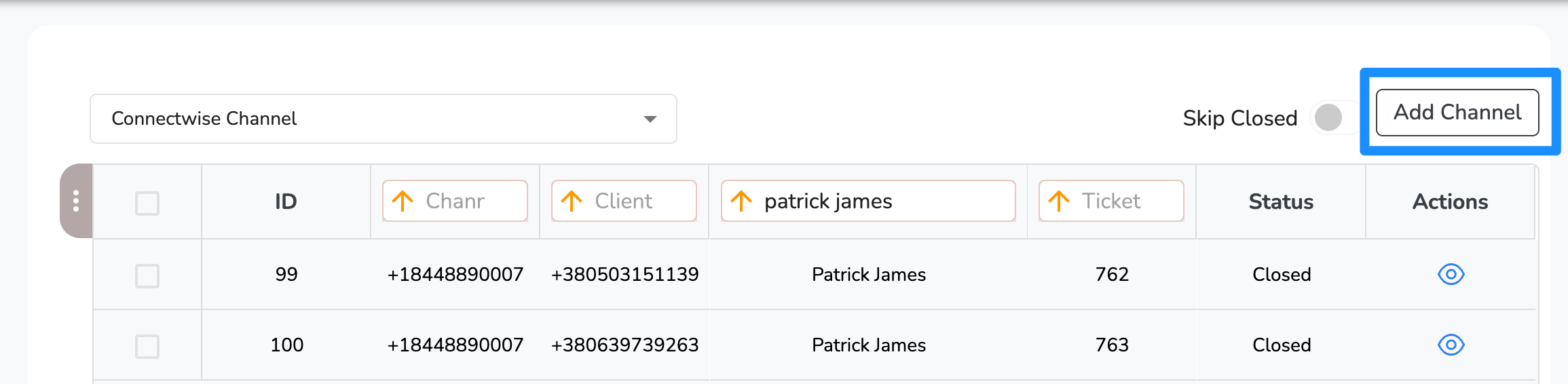Viewport: 1568px width, 384px height.
Task: Check the select-all header checkbox
Action: coord(147,203)
